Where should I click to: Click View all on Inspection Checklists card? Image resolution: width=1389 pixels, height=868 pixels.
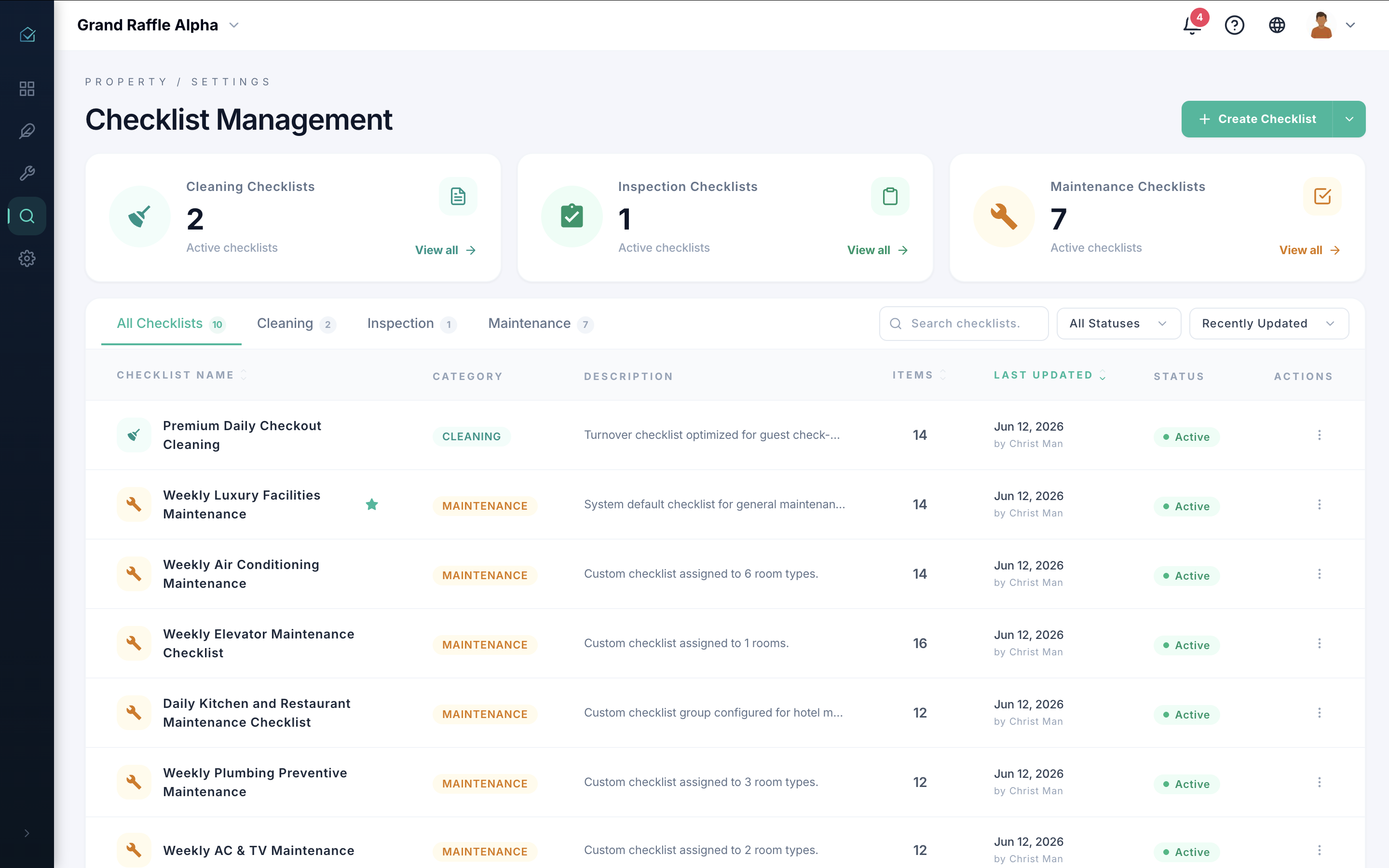pyautogui.click(x=878, y=250)
